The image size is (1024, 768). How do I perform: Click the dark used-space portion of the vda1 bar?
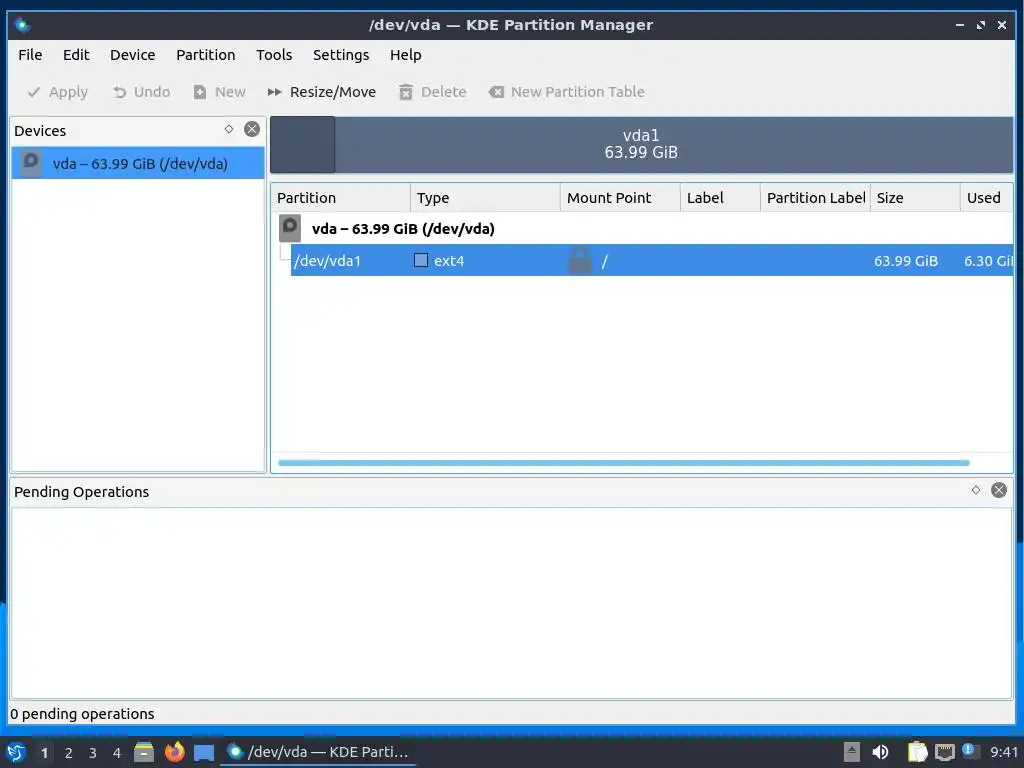(303, 144)
